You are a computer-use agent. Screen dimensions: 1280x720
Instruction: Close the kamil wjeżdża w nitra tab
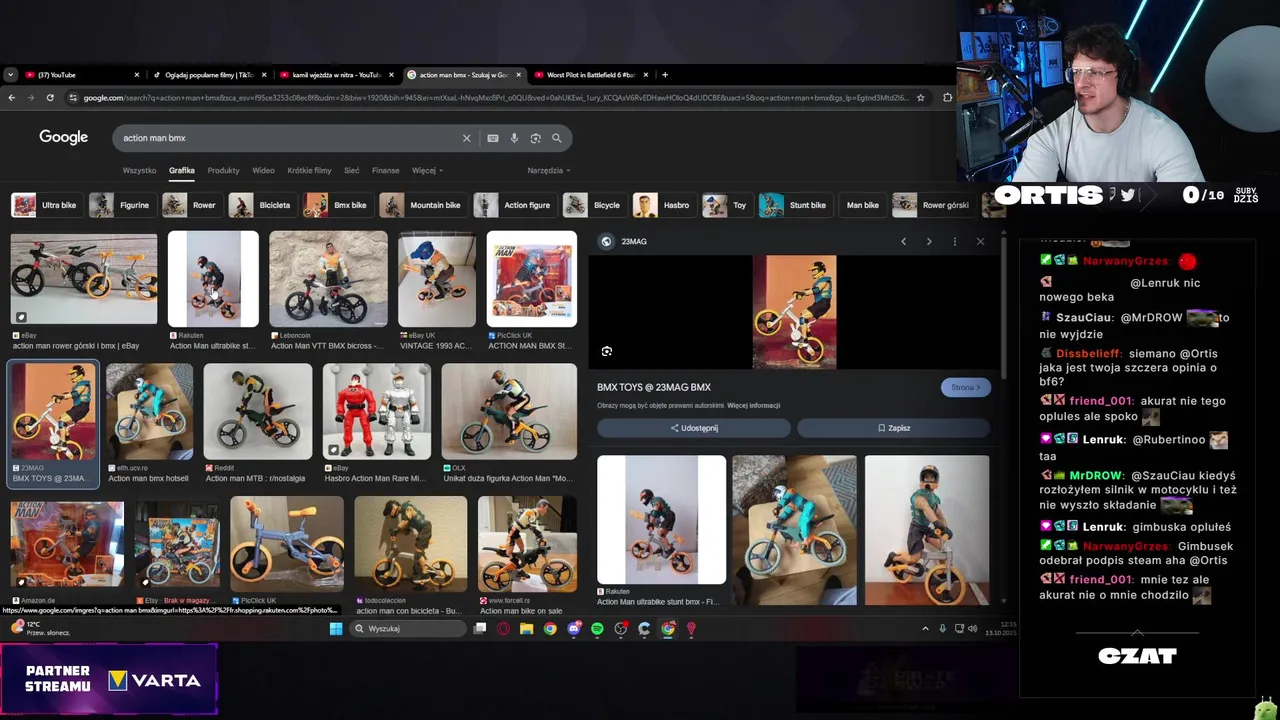[x=391, y=75]
